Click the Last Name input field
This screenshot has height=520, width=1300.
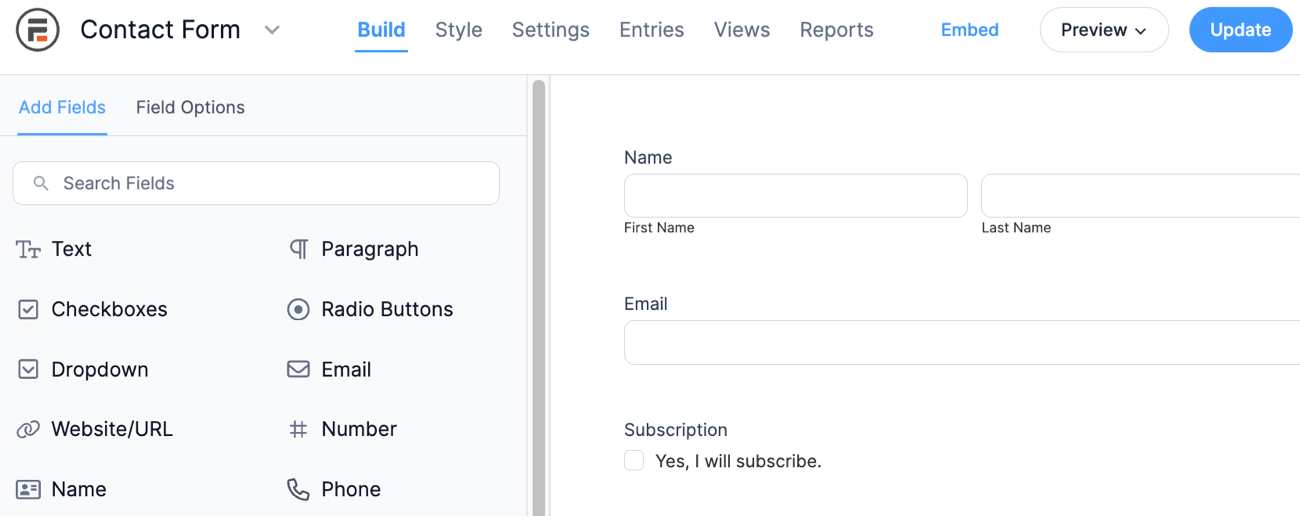1140,196
